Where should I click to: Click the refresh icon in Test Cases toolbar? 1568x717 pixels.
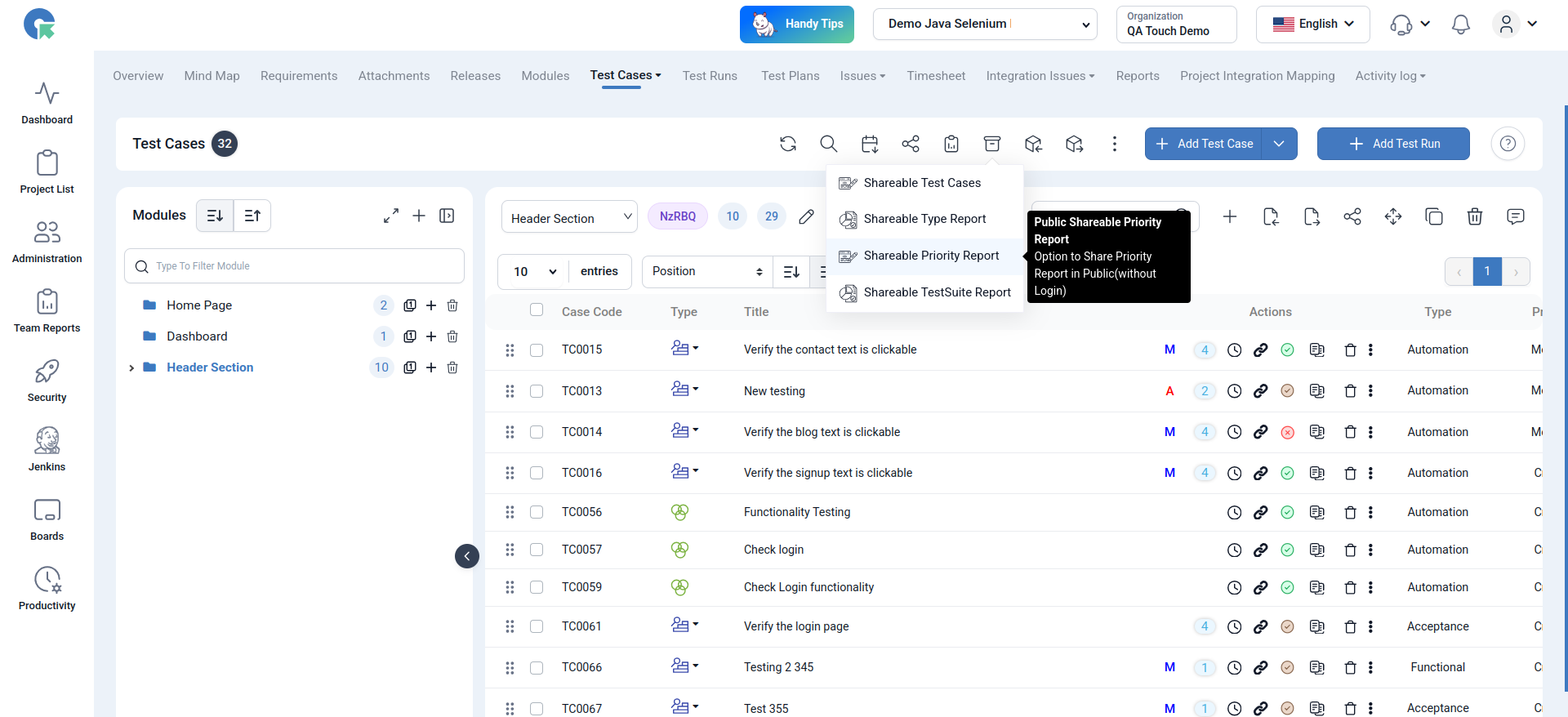787,144
